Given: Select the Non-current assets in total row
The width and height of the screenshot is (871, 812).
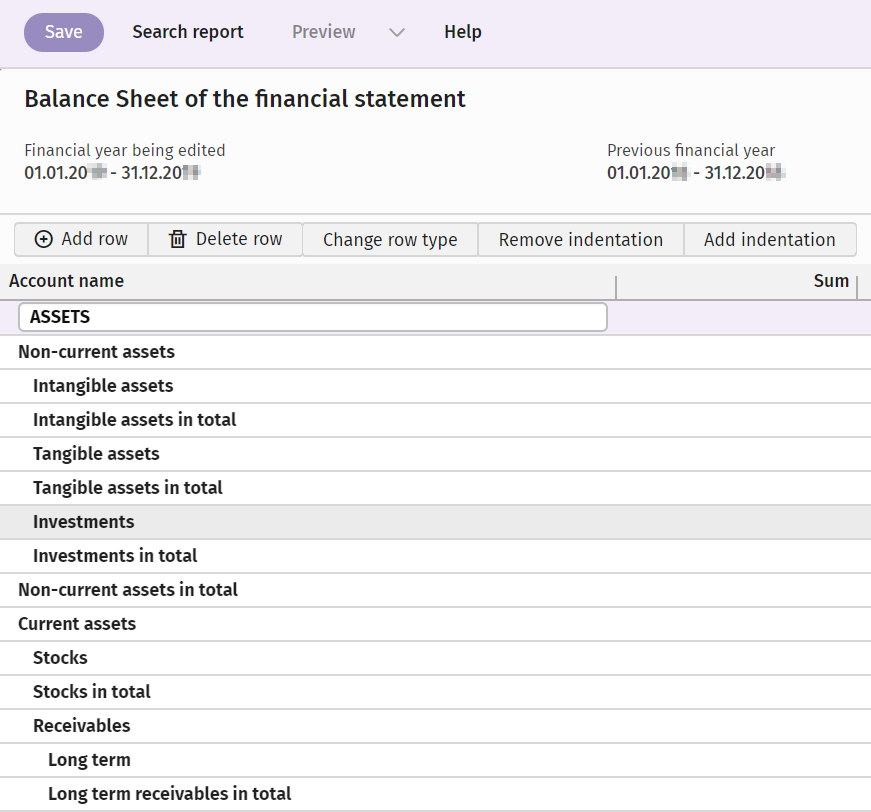Looking at the screenshot, I should coord(436,590).
